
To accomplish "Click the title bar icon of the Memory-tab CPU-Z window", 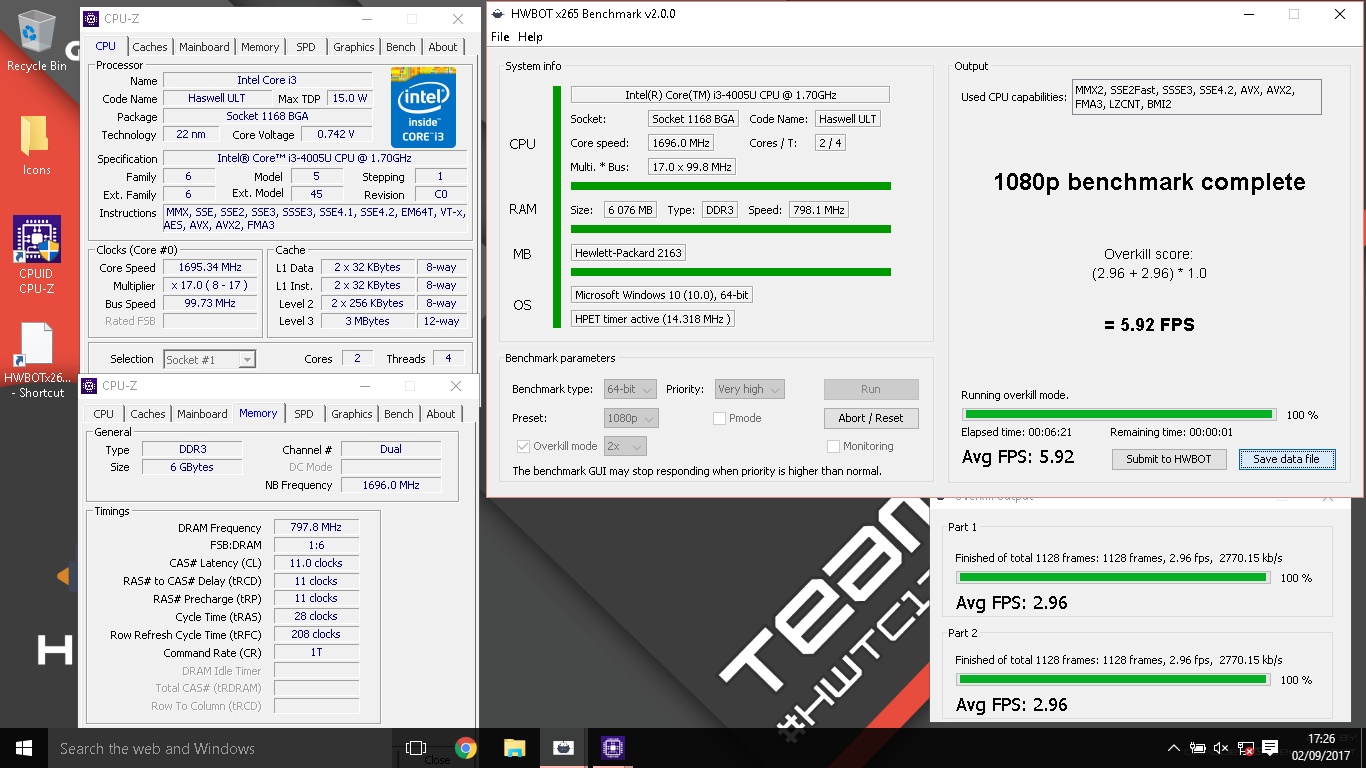I will click(x=89, y=385).
